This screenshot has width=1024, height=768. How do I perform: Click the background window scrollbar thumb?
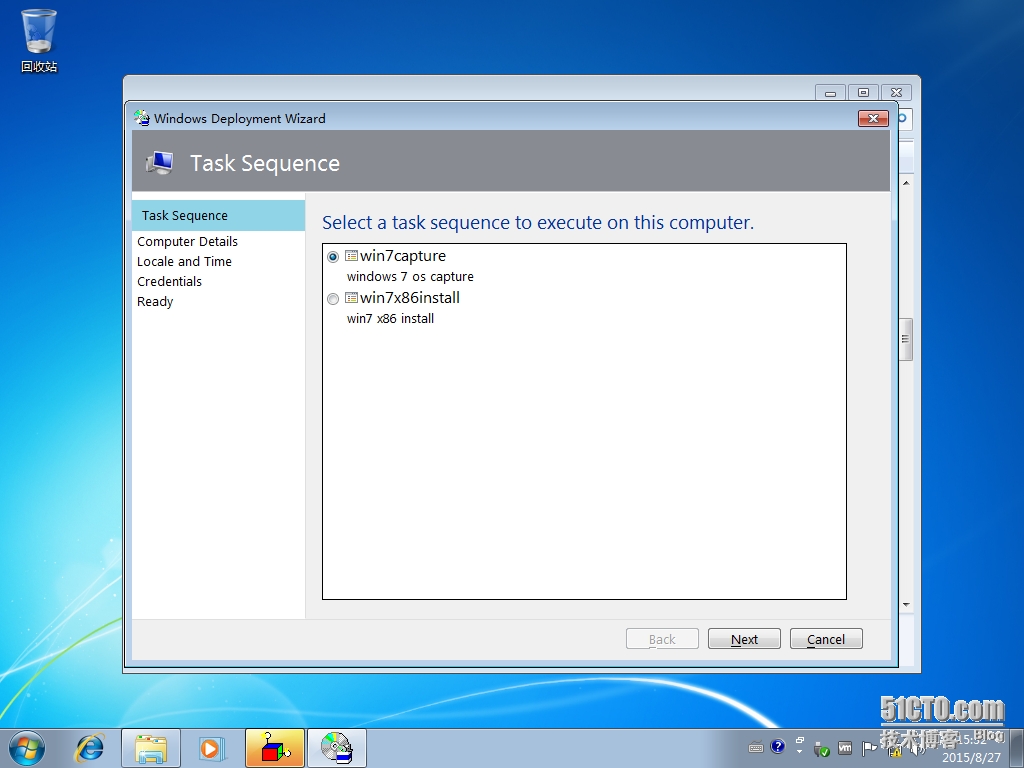coord(906,339)
